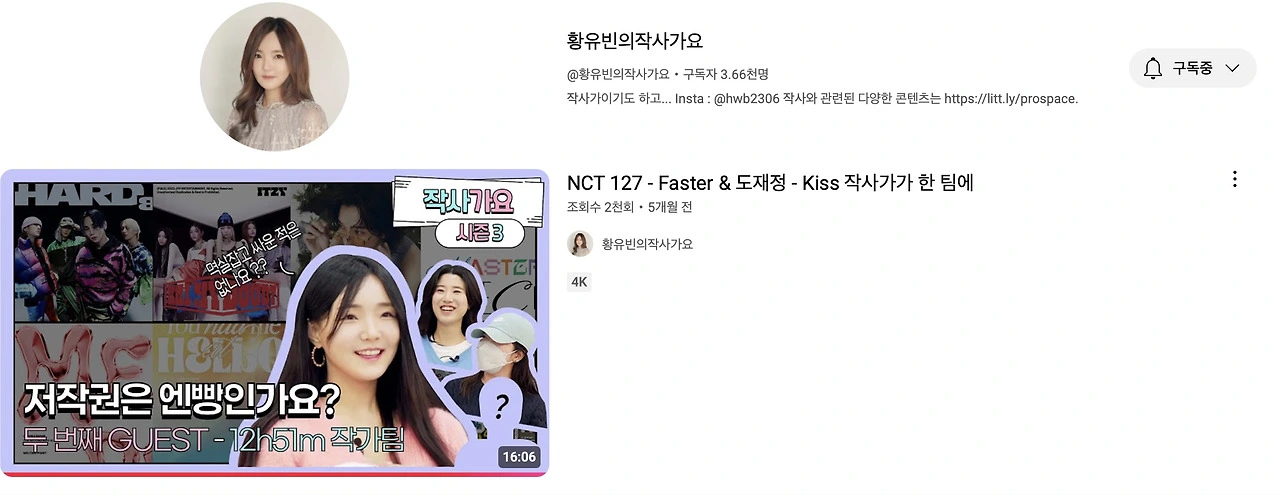Click the 4K quality badge
This screenshot has height=495, width=1280.
tap(579, 282)
